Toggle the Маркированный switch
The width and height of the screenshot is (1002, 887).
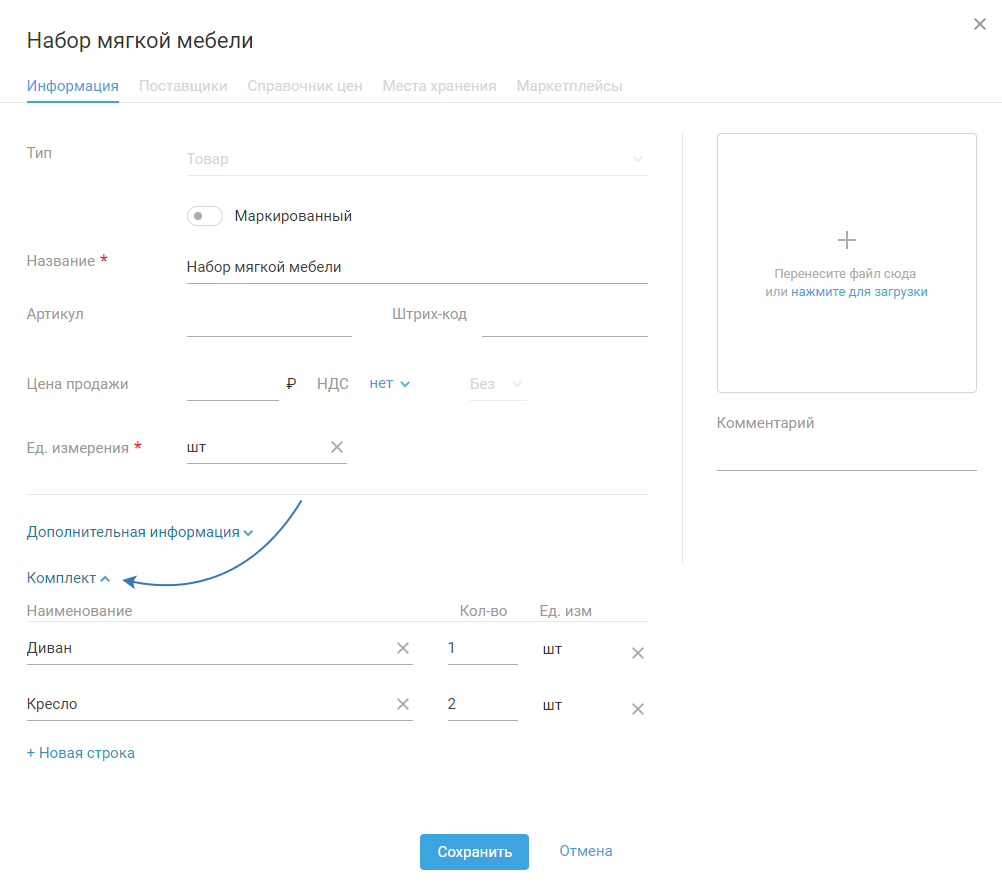click(205, 216)
